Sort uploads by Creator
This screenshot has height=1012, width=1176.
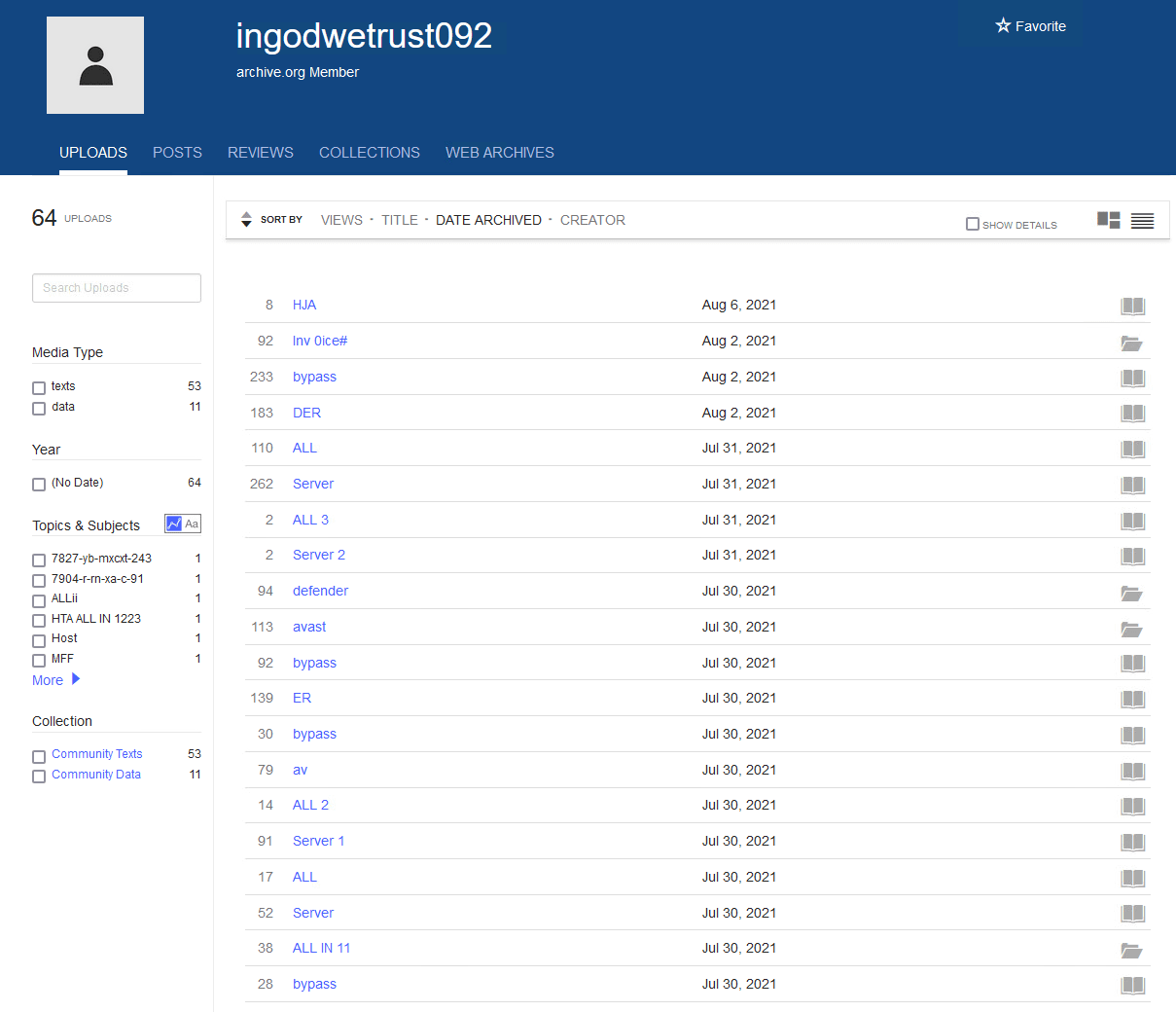(592, 220)
